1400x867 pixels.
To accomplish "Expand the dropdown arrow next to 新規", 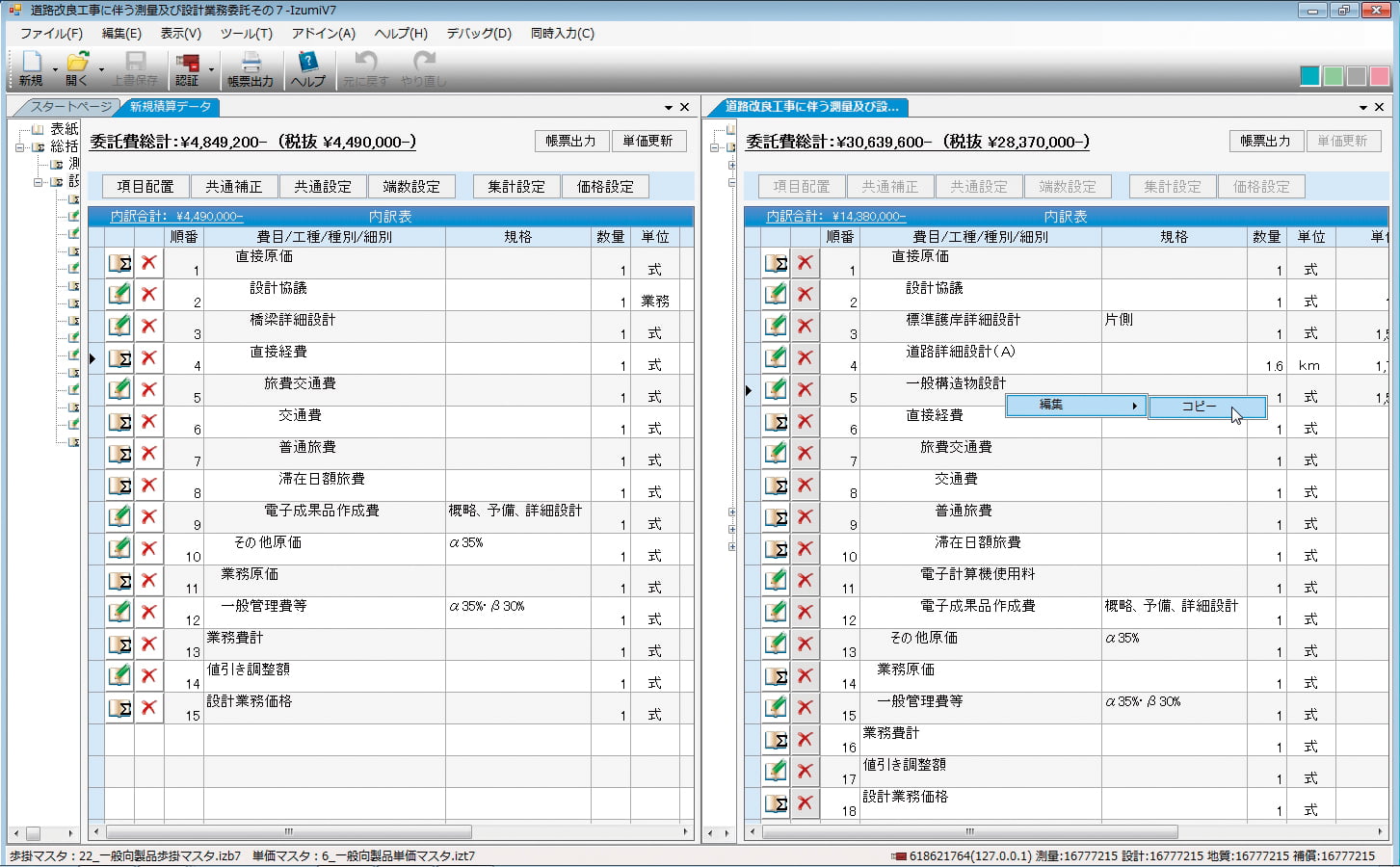I will coord(55,70).
